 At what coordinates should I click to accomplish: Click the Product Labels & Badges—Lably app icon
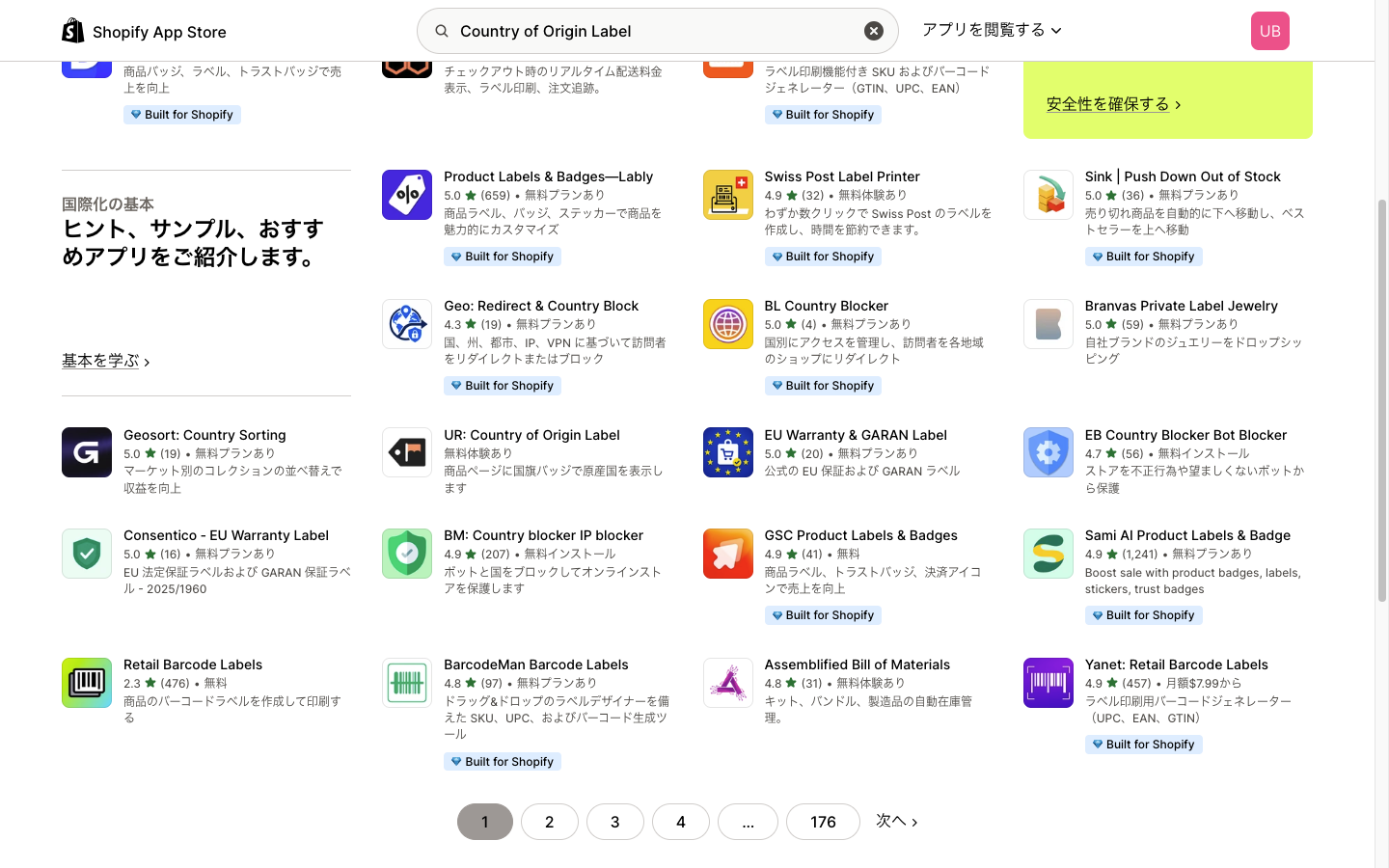pyautogui.click(x=407, y=195)
